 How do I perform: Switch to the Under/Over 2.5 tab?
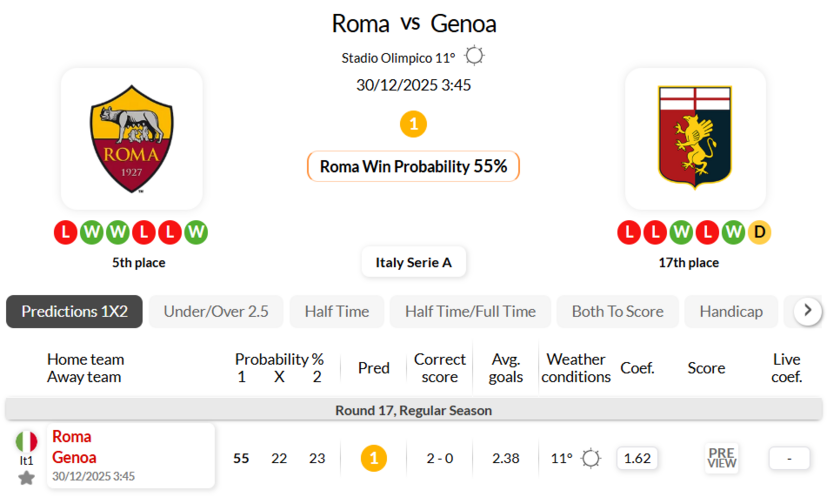click(x=216, y=311)
